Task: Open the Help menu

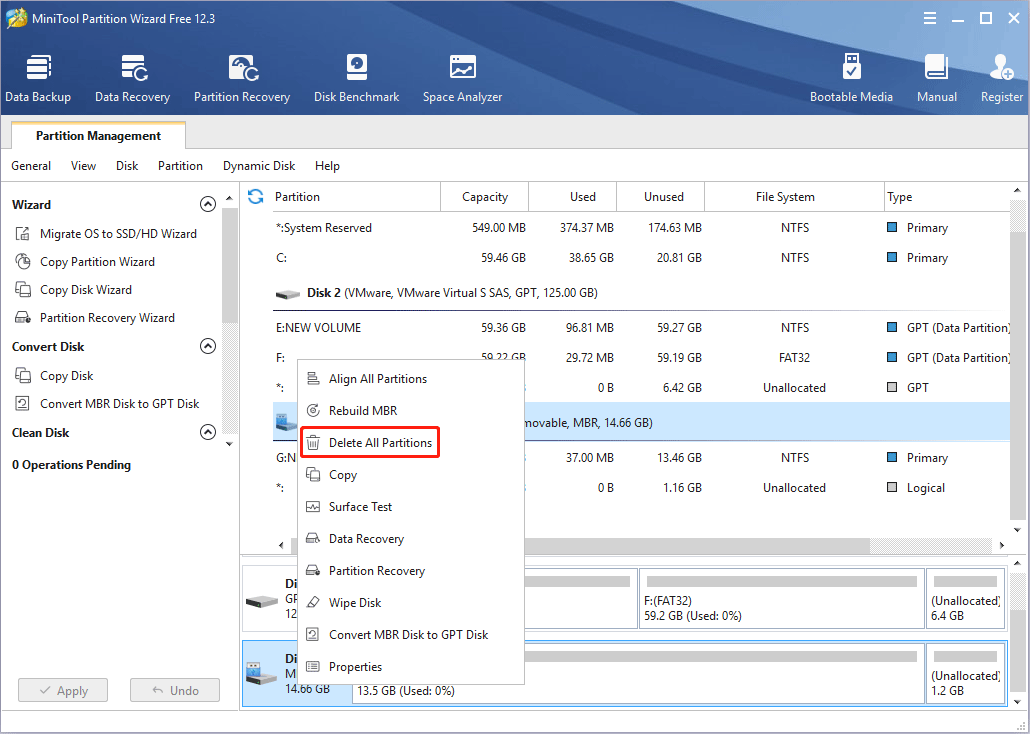Action: (327, 166)
